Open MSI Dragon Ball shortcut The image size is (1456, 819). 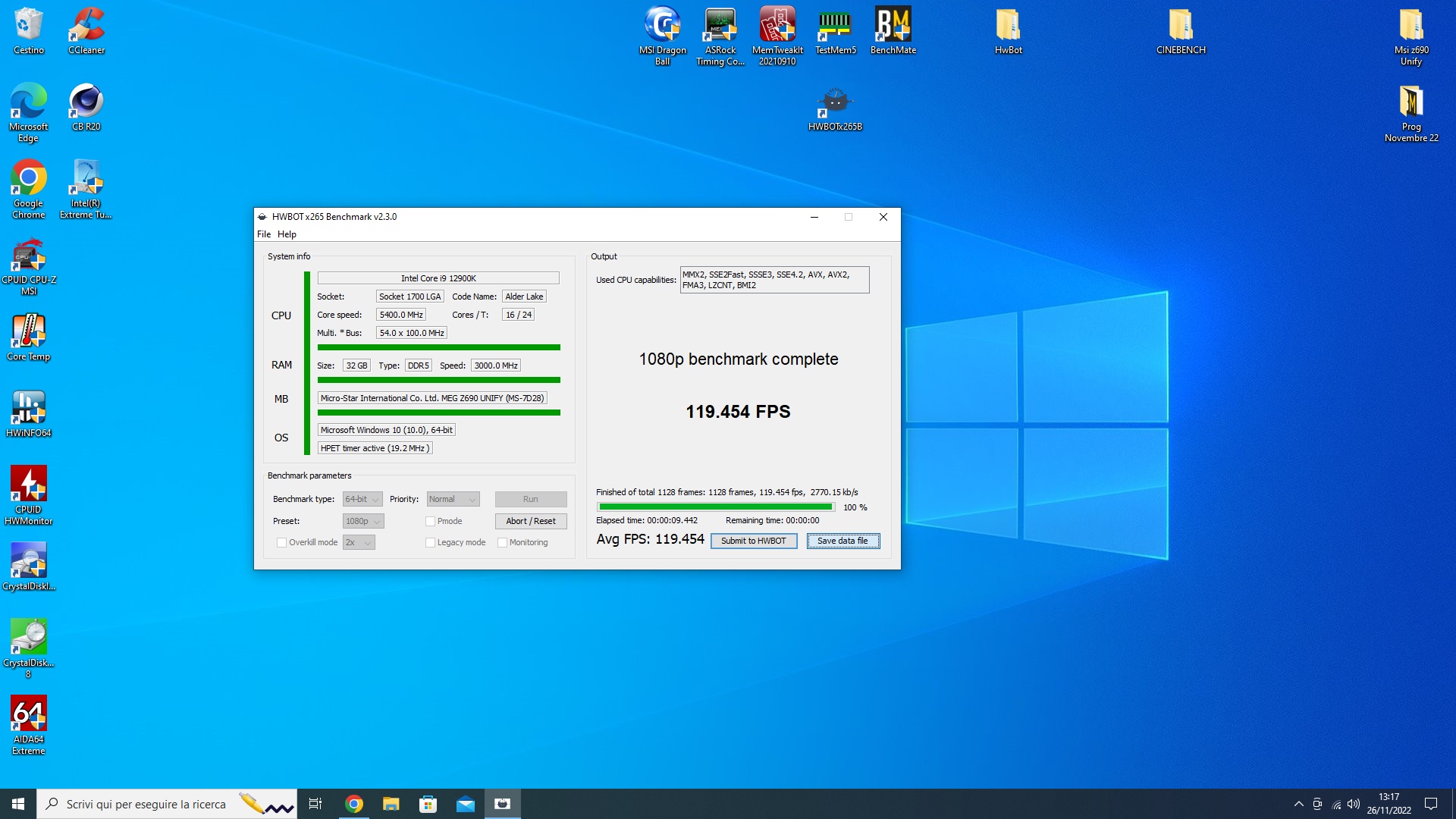663,36
